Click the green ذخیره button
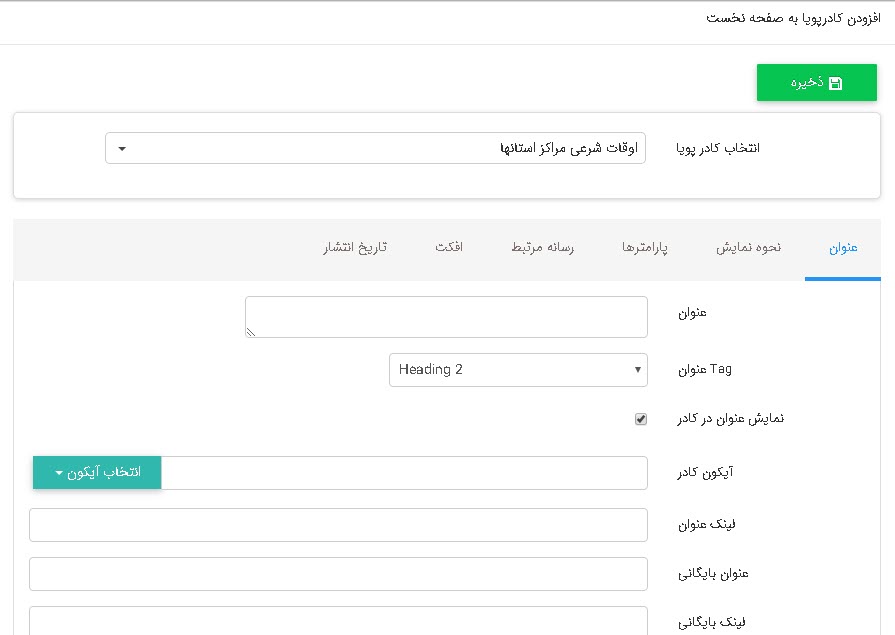 [x=816, y=83]
